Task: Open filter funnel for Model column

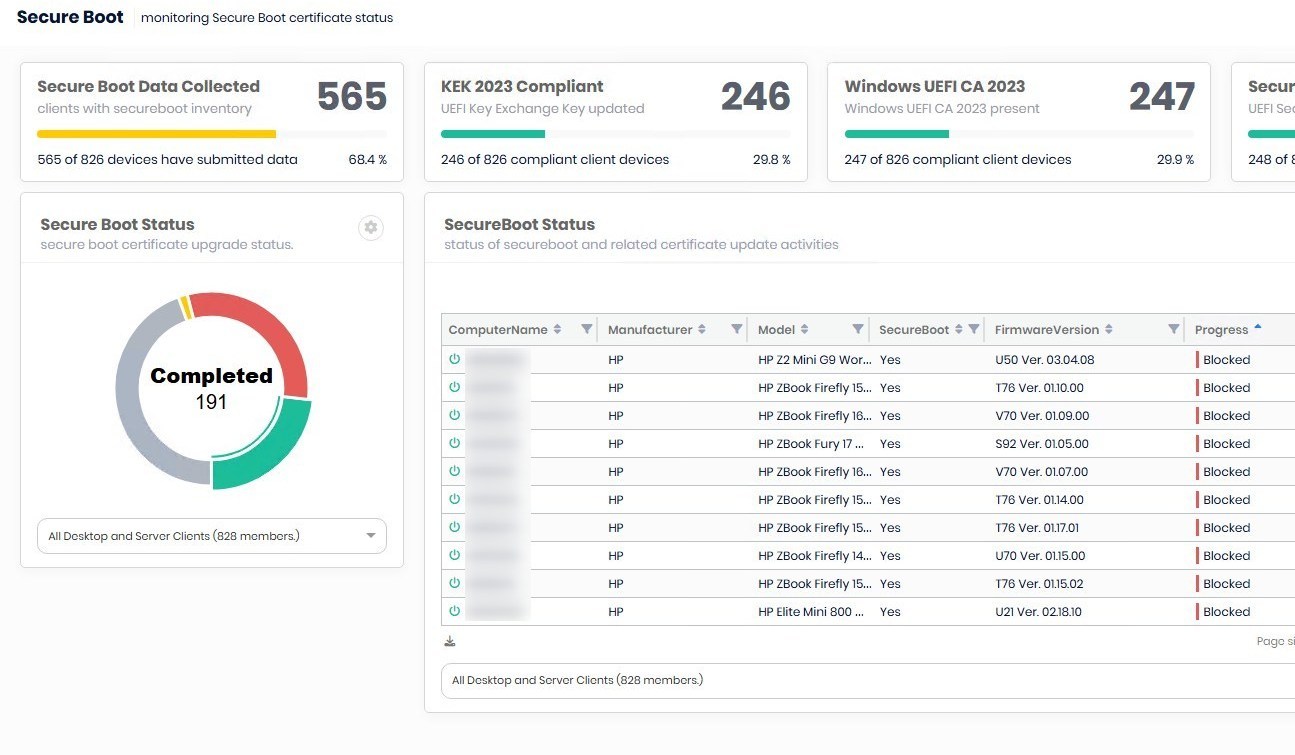Action: click(857, 330)
